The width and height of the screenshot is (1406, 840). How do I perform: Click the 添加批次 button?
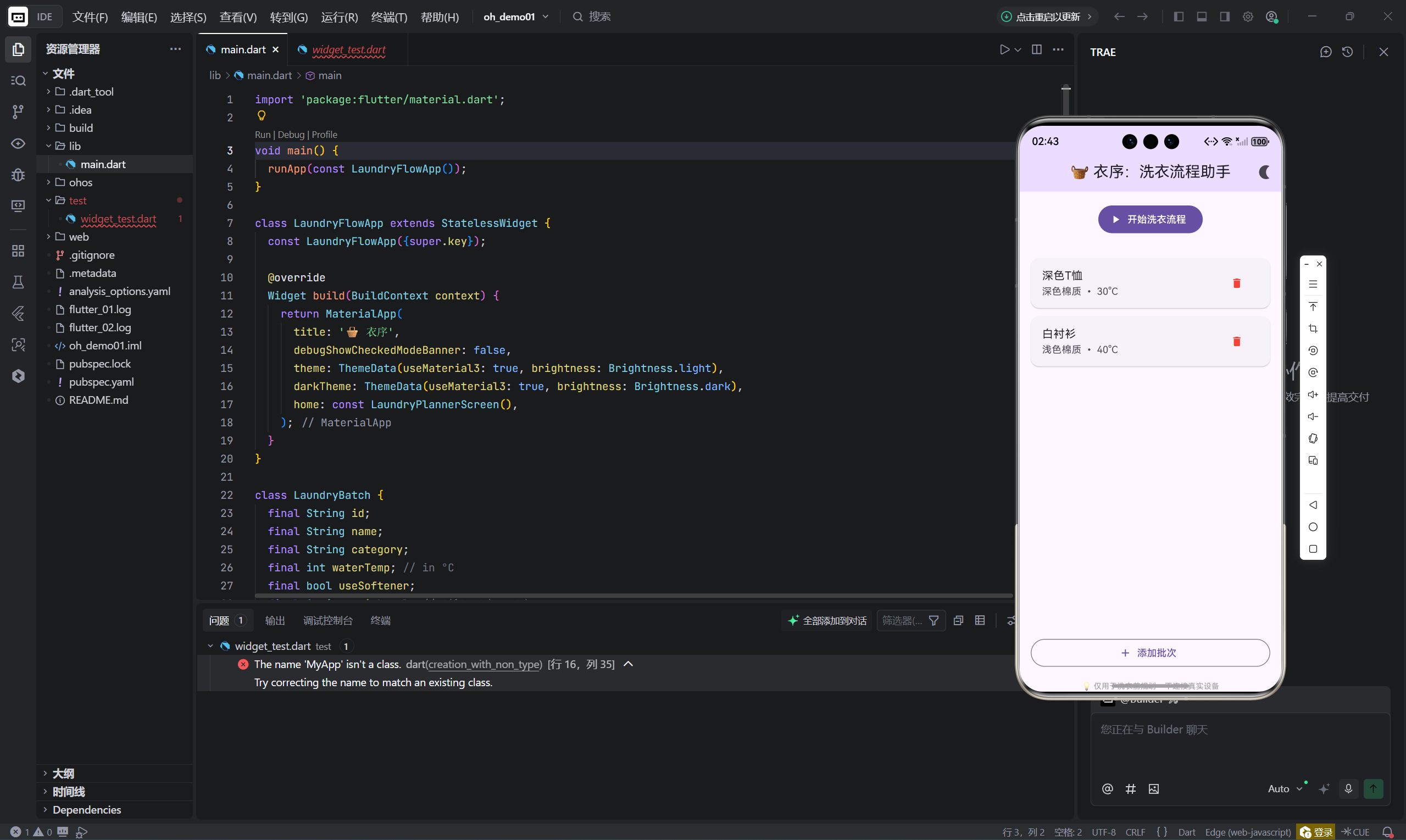tap(1149, 653)
